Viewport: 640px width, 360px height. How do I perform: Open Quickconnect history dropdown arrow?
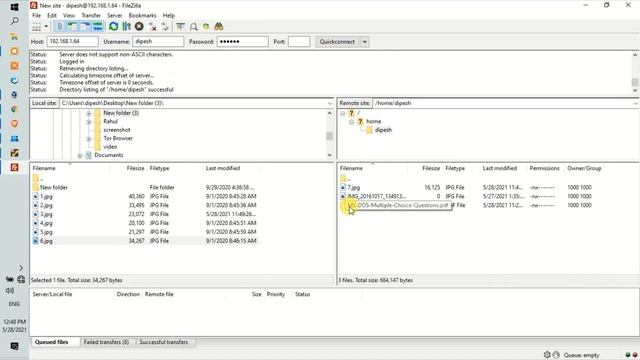(364, 42)
